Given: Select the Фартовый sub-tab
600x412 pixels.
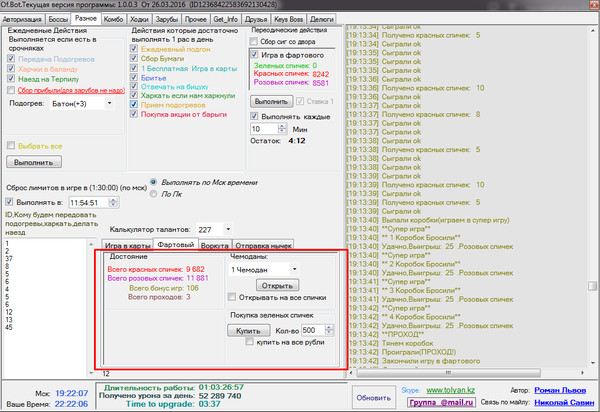Looking at the screenshot, I should pyautogui.click(x=176, y=244).
